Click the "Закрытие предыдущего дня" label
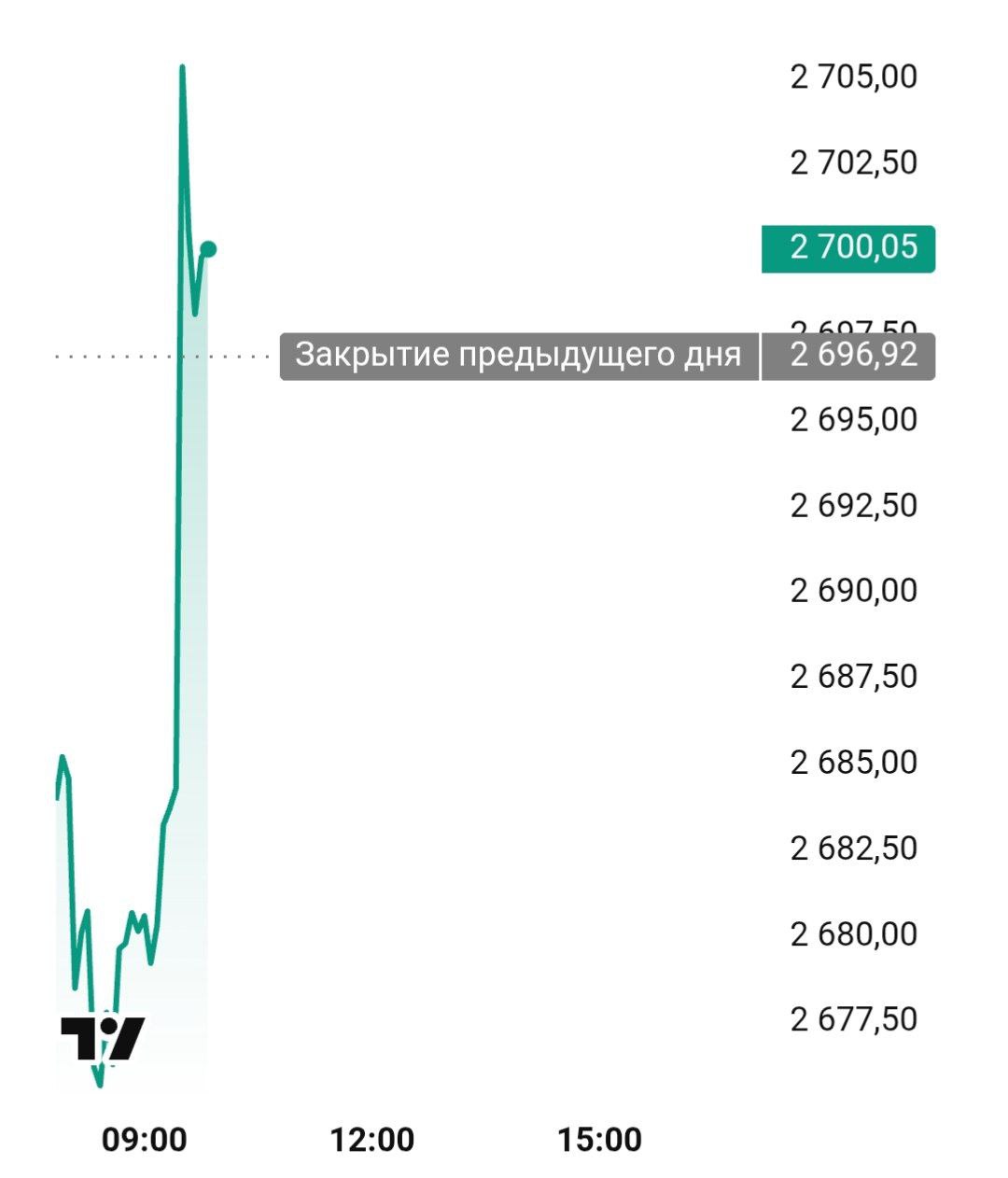This screenshot has width=1008, height=1178. pos(518,356)
